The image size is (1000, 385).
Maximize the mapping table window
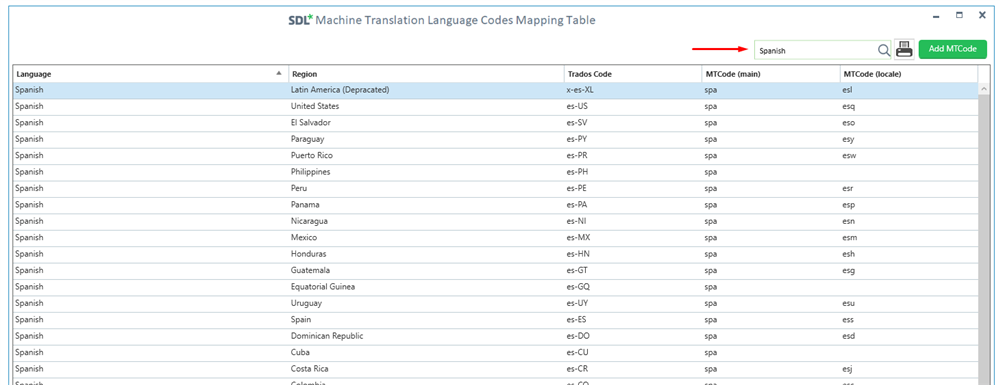[959, 15]
